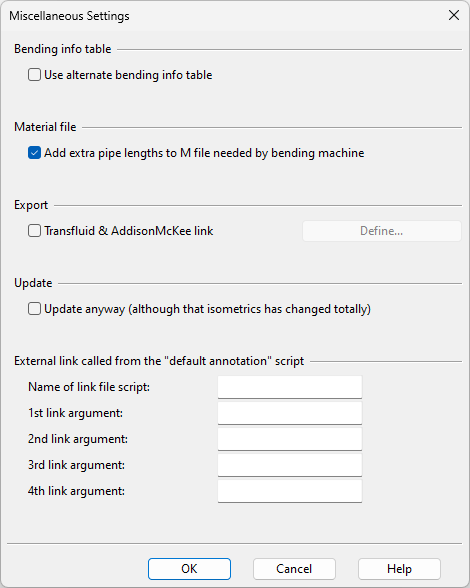Uncheck Add extra pipe lengths to M file
470x588 pixels.
pyautogui.click(x=34, y=153)
